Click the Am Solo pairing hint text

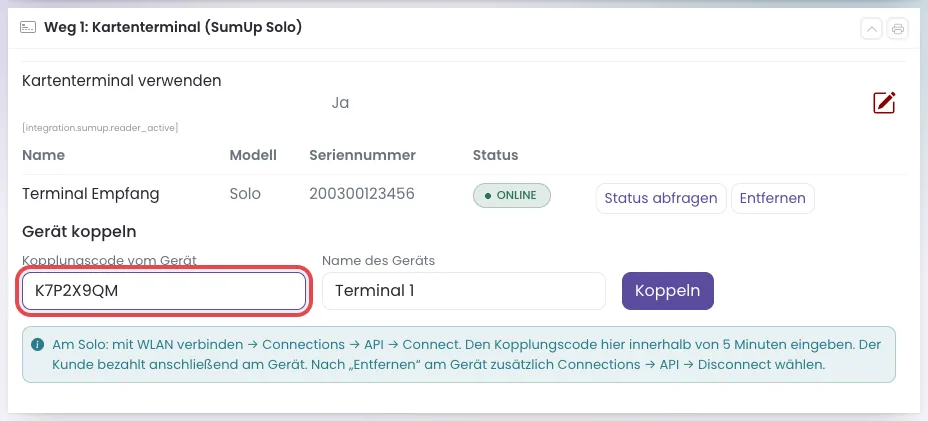pyautogui.click(x=466, y=354)
